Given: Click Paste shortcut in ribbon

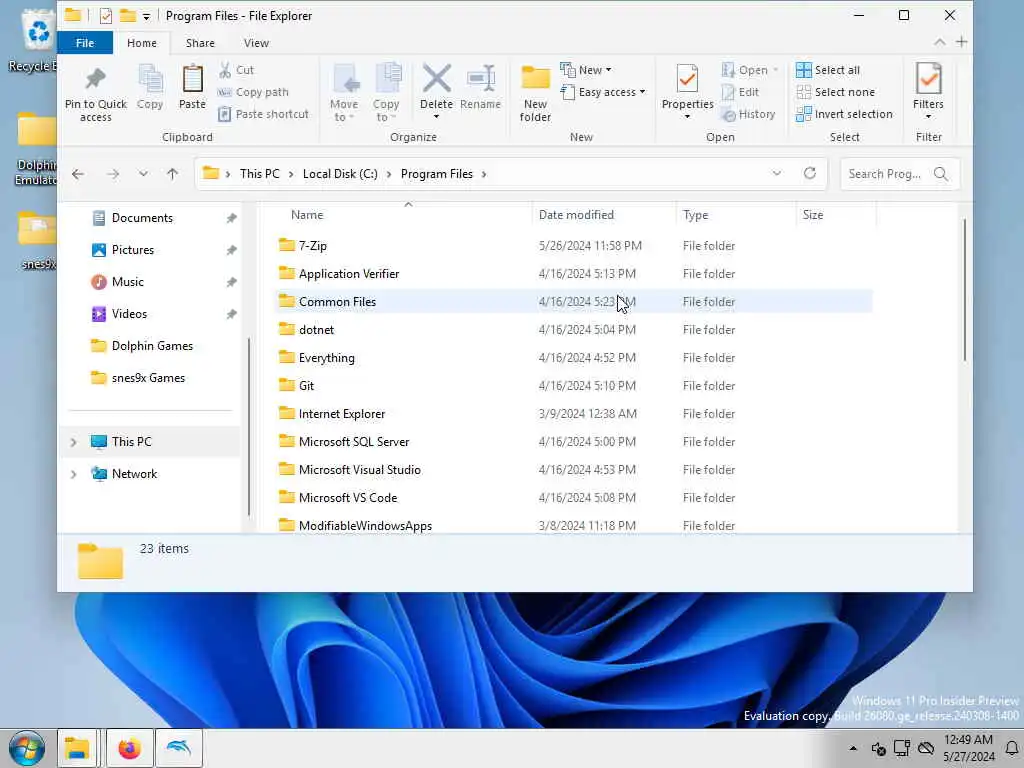Looking at the screenshot, I should 263,114.
